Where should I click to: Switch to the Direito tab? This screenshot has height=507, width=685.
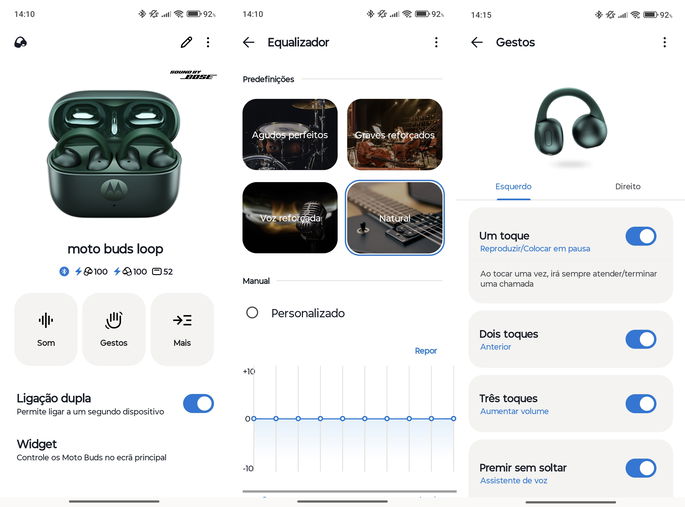pos(628,186)
